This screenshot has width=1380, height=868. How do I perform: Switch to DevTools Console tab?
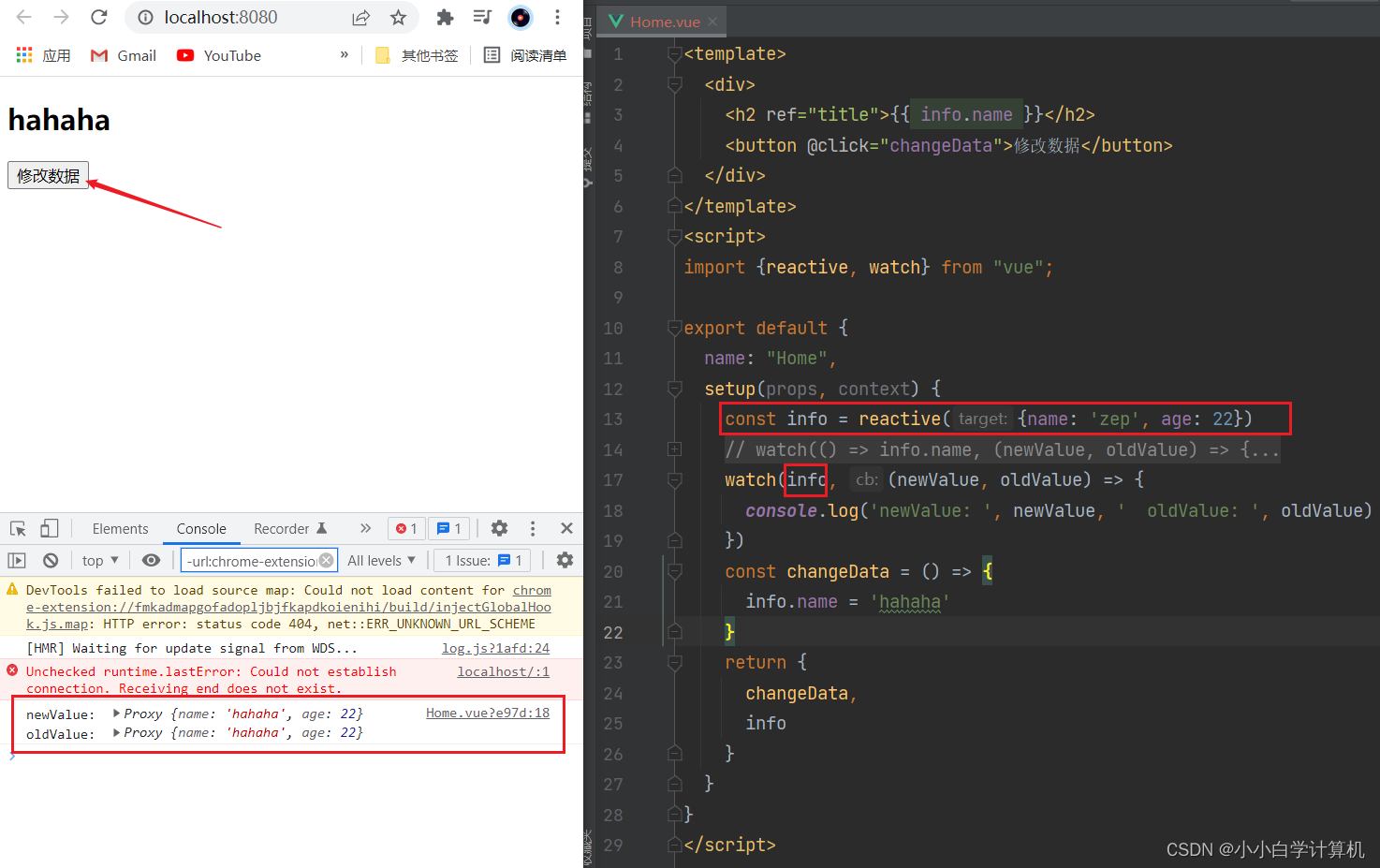(201, 529)
